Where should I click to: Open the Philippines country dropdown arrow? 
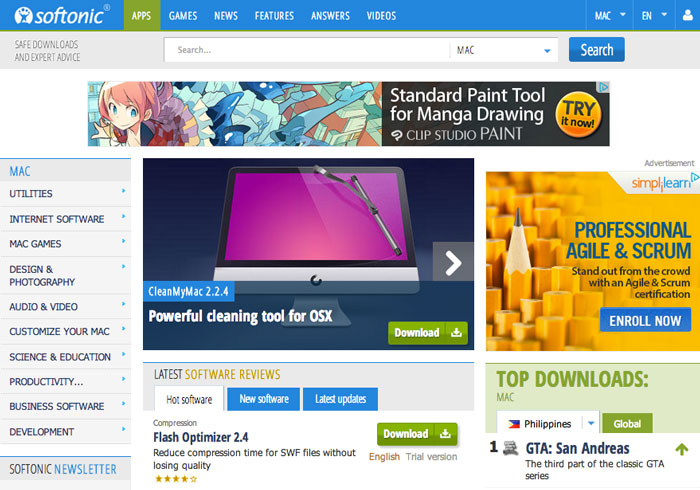coord(591,423)
